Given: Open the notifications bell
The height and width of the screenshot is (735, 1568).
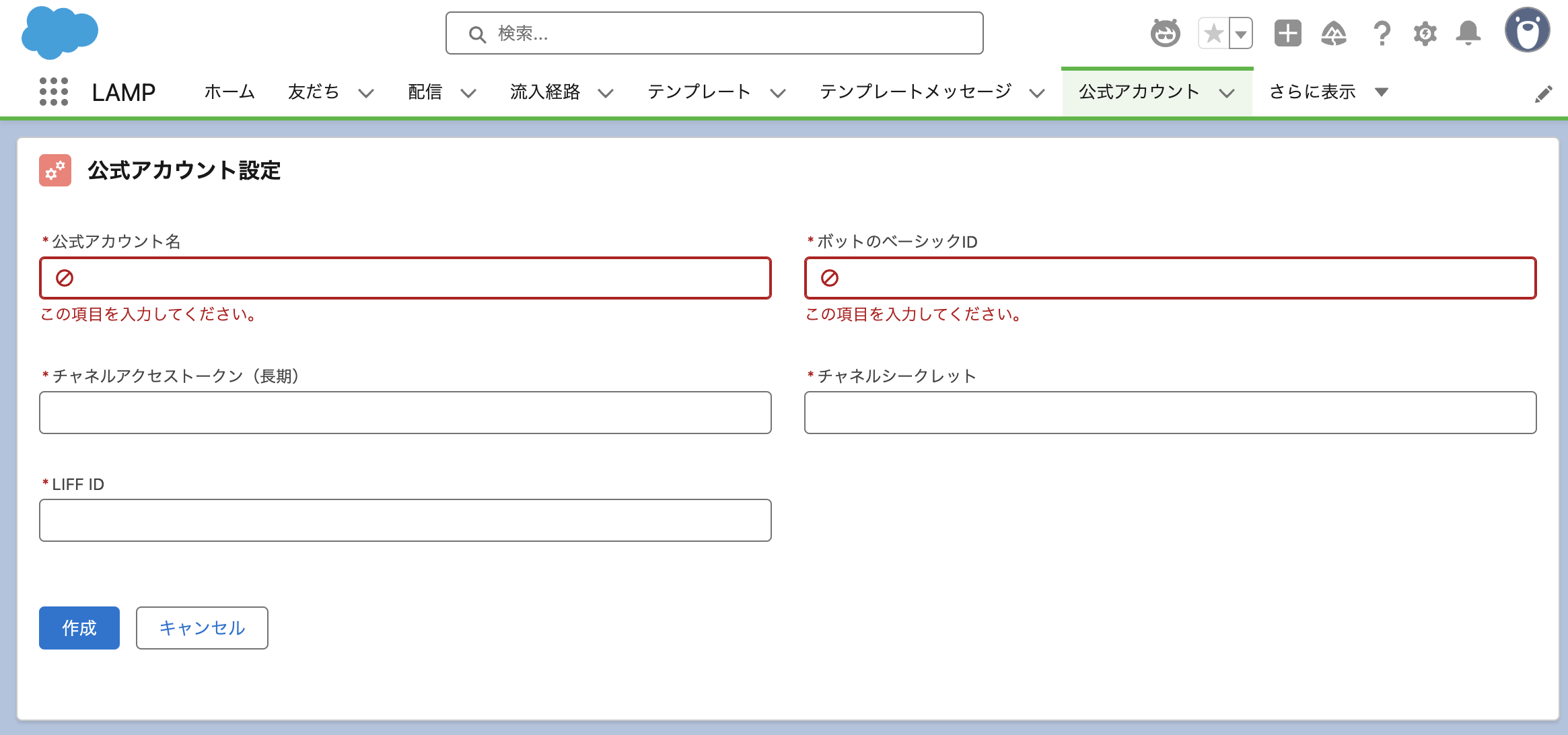Looking at the screenshot, I should pos(1468,33).
